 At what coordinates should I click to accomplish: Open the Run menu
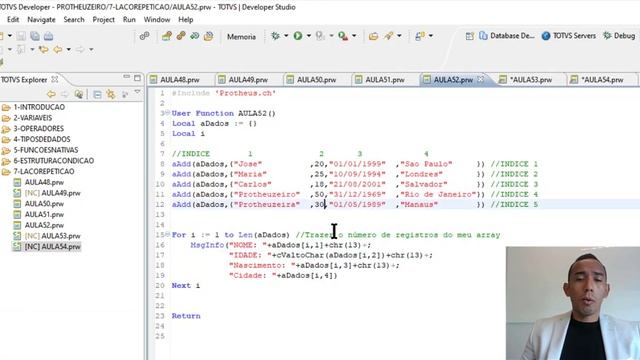129,20
